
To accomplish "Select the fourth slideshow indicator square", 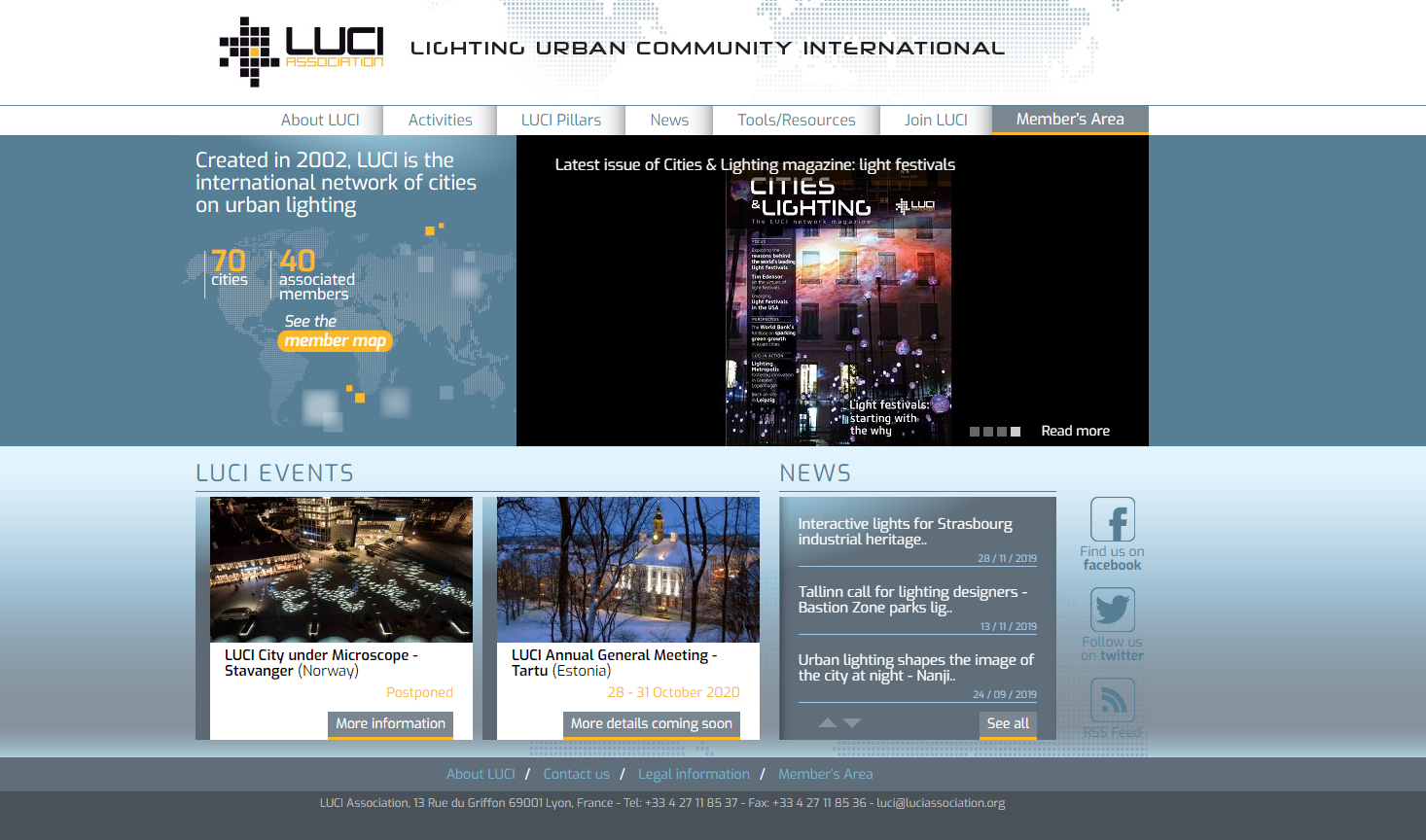I will tap(1016, 432).
